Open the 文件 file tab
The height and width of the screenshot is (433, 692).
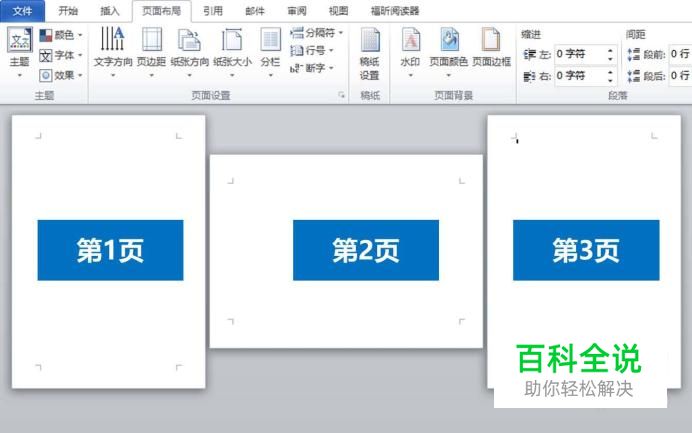(x=22, y=11)
